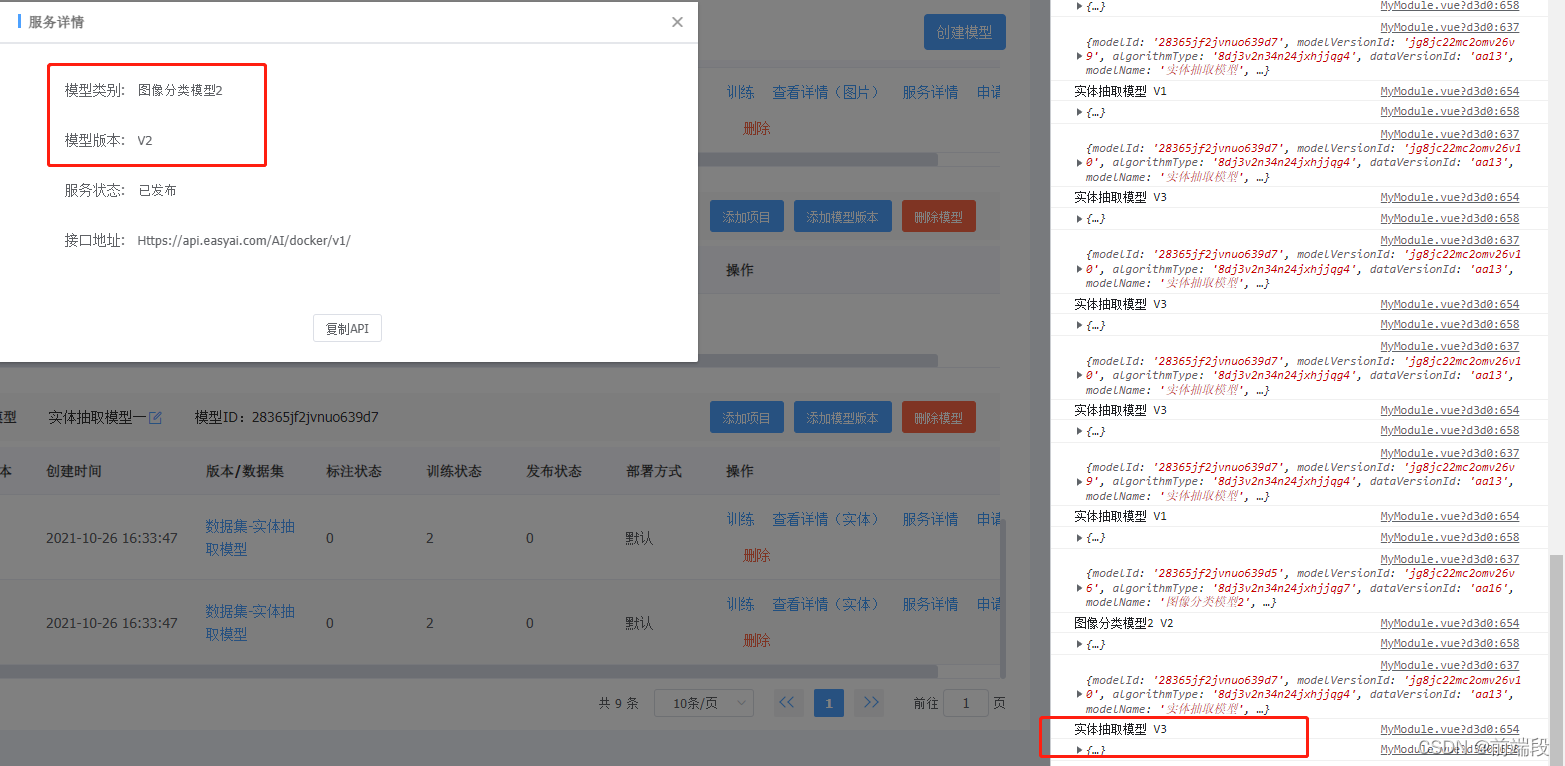Expand console object with modelId 28365jf2jvnuo639d5
Viewport: 1565px width, 766px height.
pyautogui.click(x=1079, y=588)
